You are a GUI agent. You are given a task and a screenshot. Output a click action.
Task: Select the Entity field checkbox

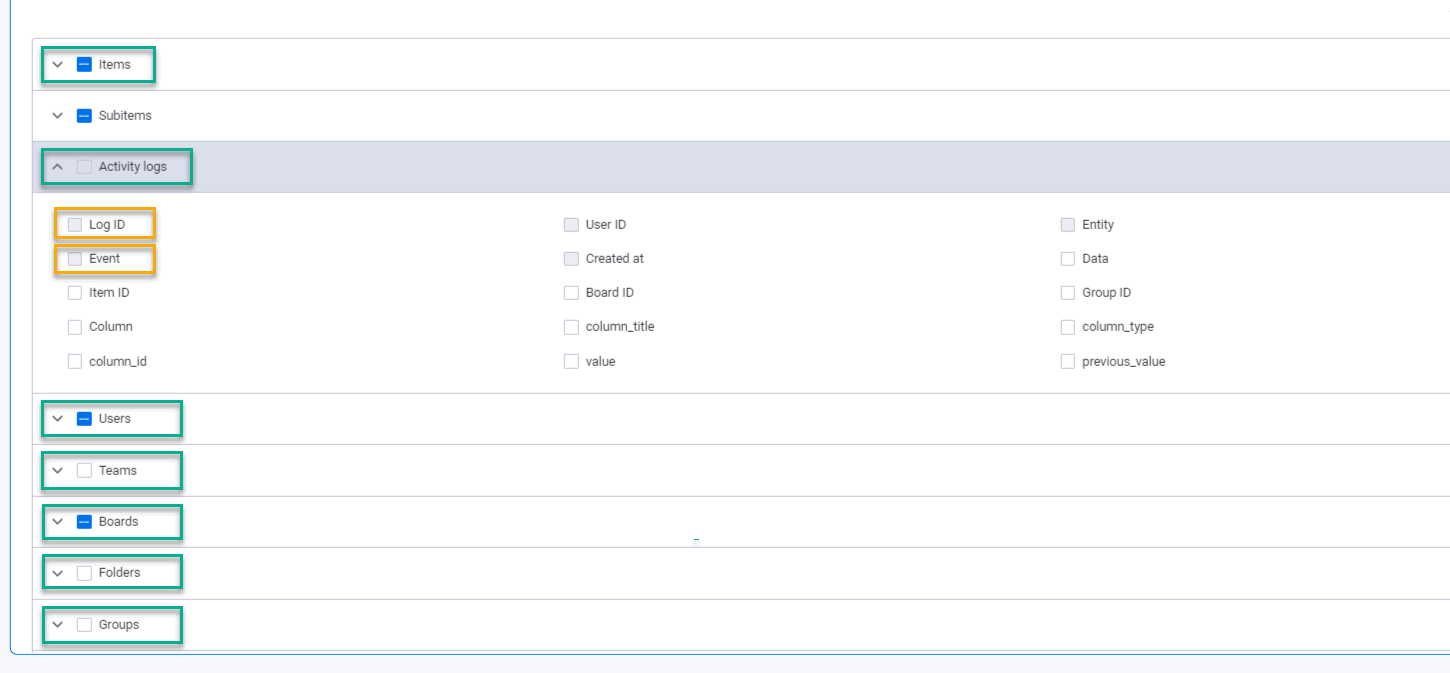[1067, 224]
